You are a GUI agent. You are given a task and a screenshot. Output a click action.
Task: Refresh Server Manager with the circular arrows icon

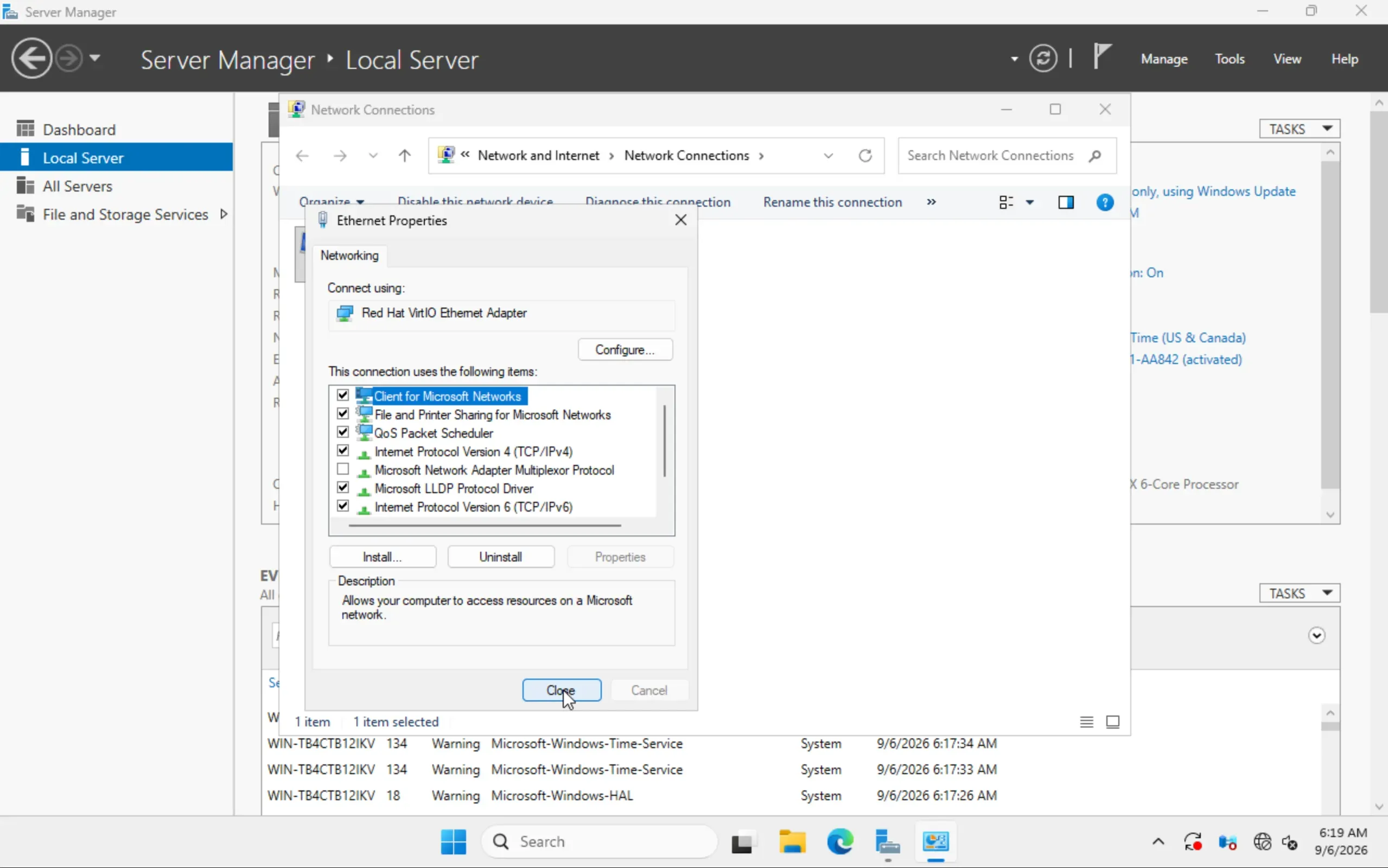point(1042,58)
